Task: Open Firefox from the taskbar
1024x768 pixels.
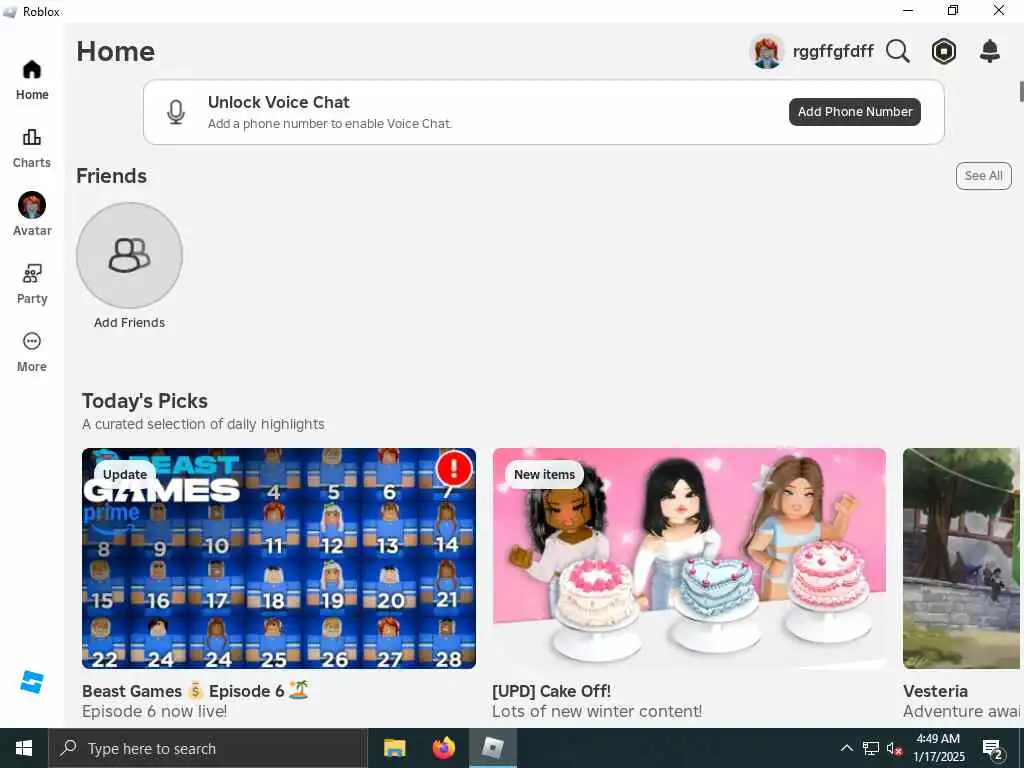Action: (x=443, y=748)
